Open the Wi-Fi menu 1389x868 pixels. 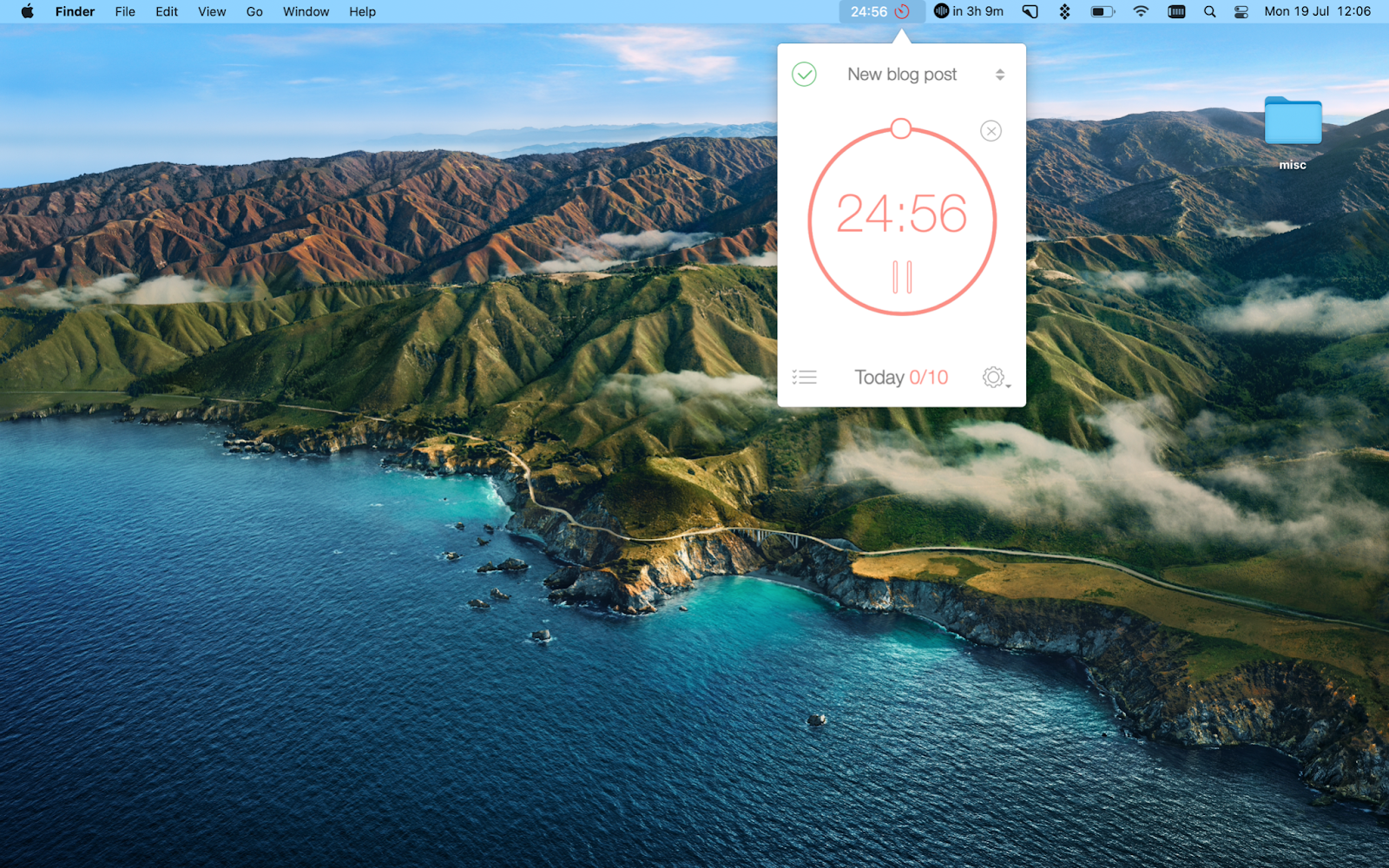click(1141, 12)
